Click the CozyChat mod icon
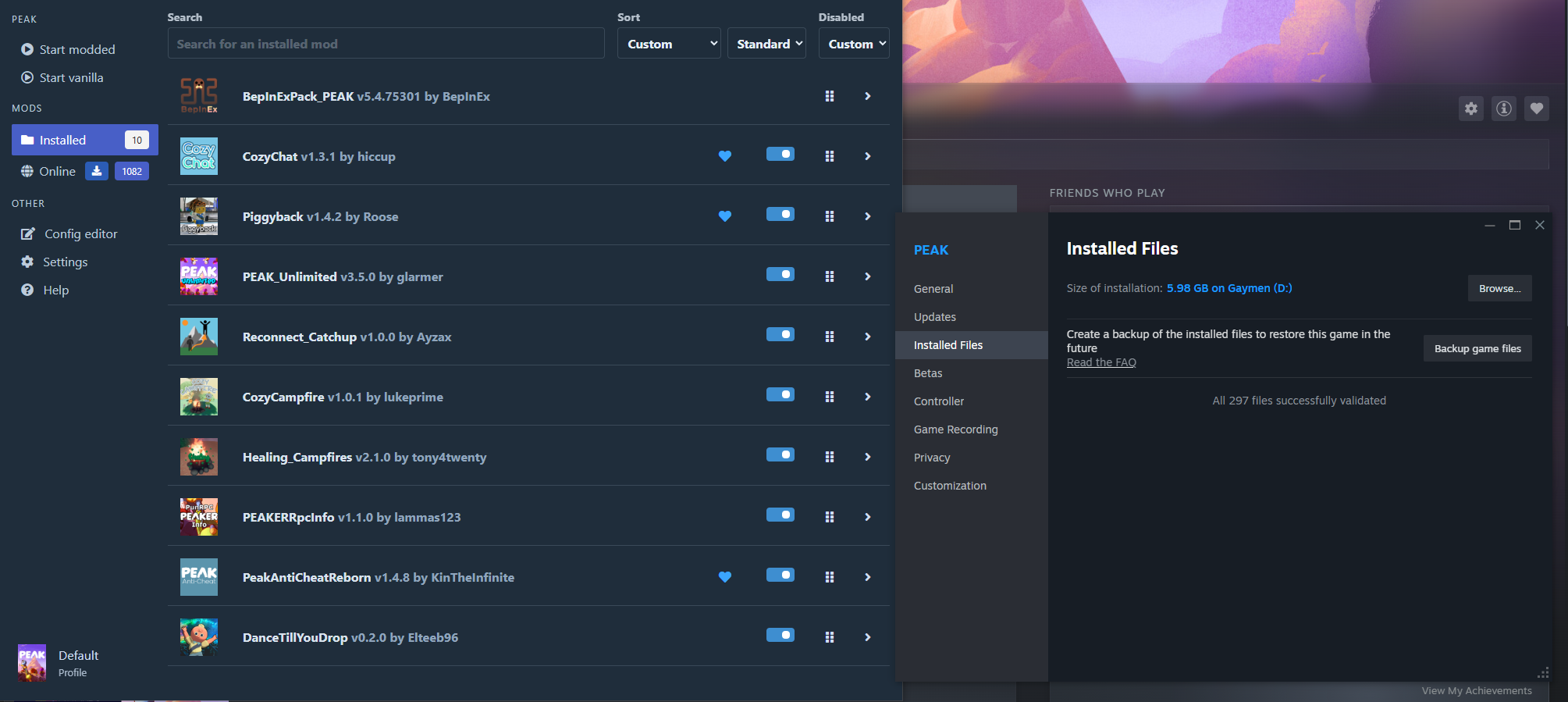This screenshot has width=1568, height=702. pyautogui.click(x=199, y=156)
